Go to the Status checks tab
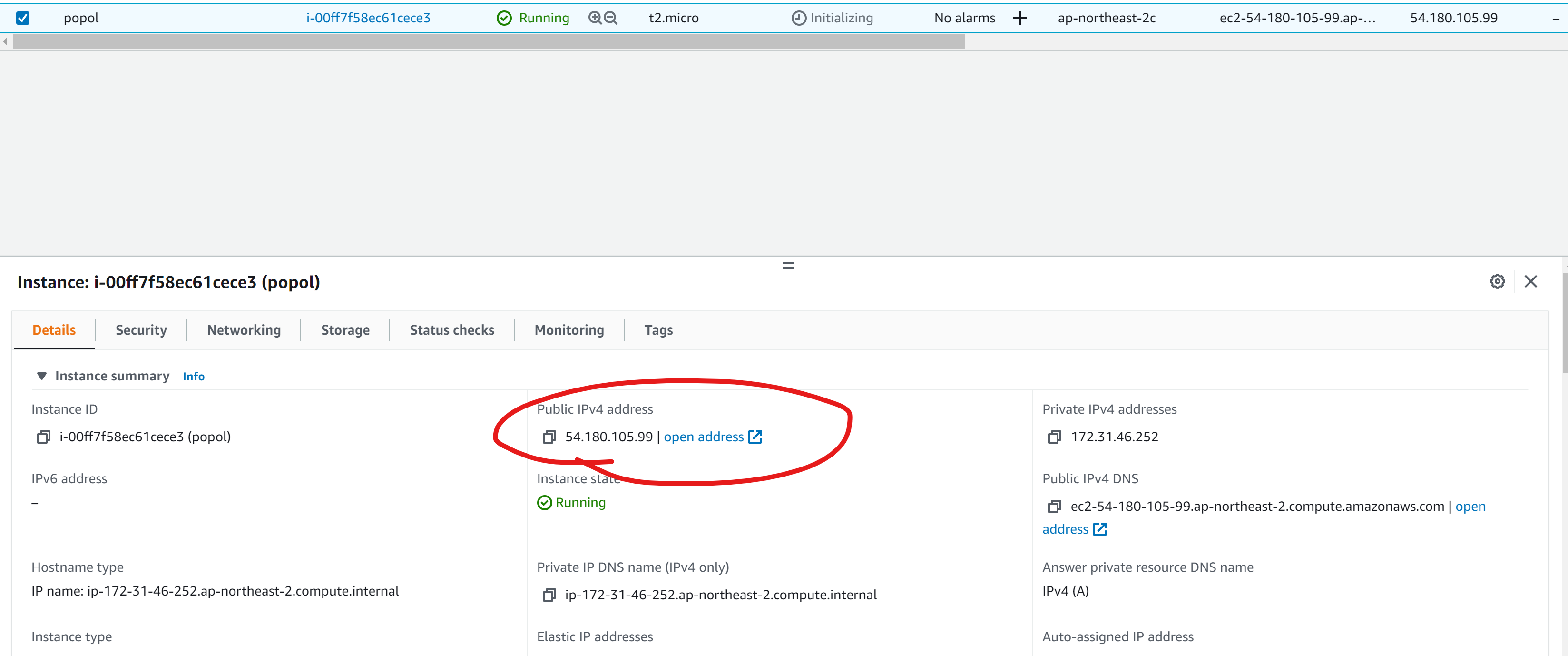1568x656 pixels. (451, 329)
